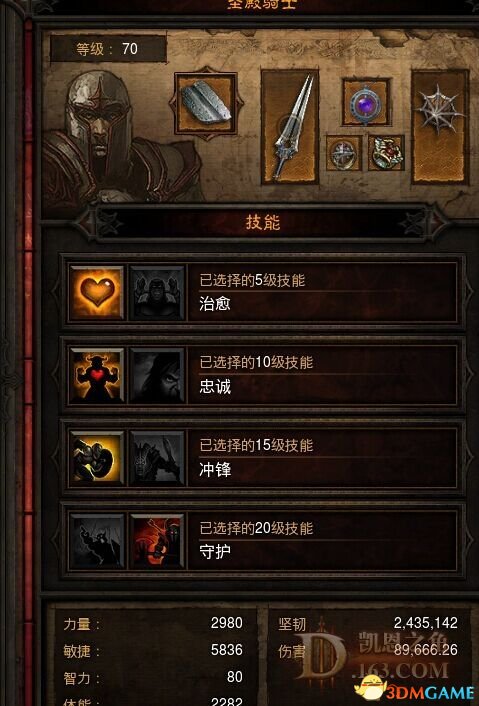Select the silver ring slot

pyautogui.click(x=344, y=153)
